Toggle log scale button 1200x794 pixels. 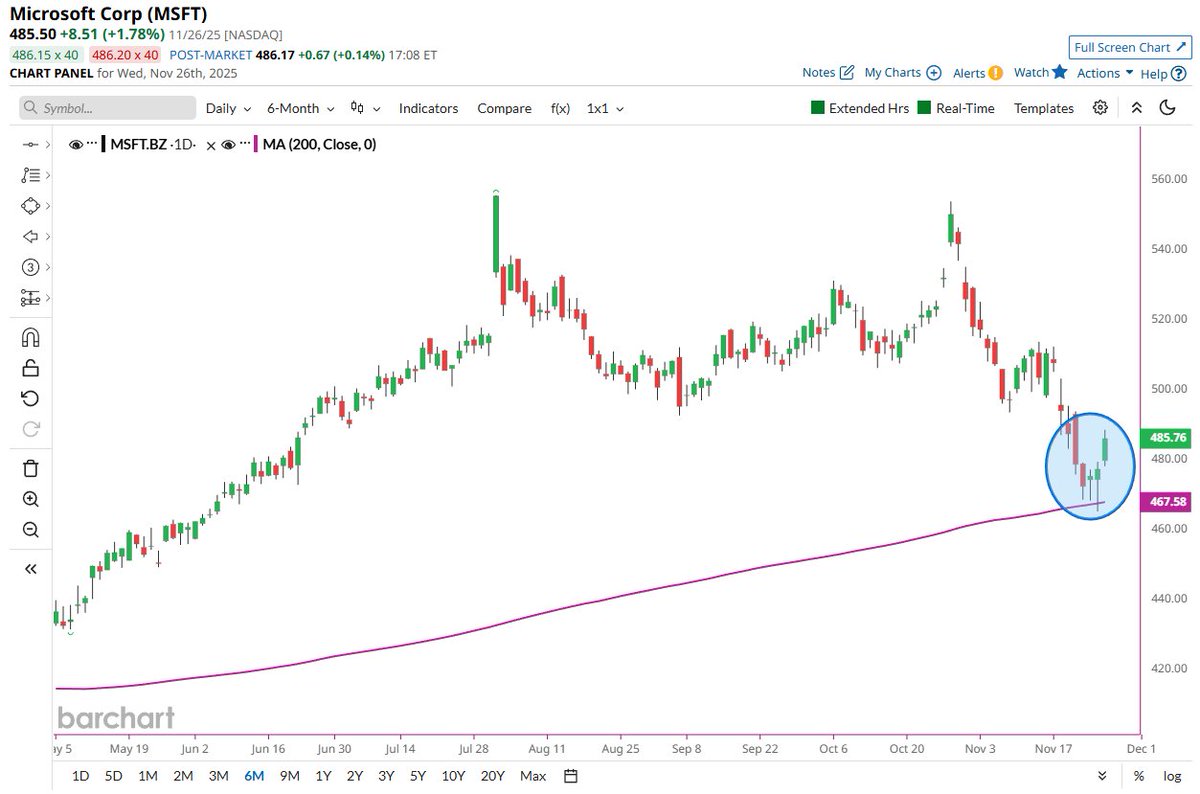tap(1172, 776)
